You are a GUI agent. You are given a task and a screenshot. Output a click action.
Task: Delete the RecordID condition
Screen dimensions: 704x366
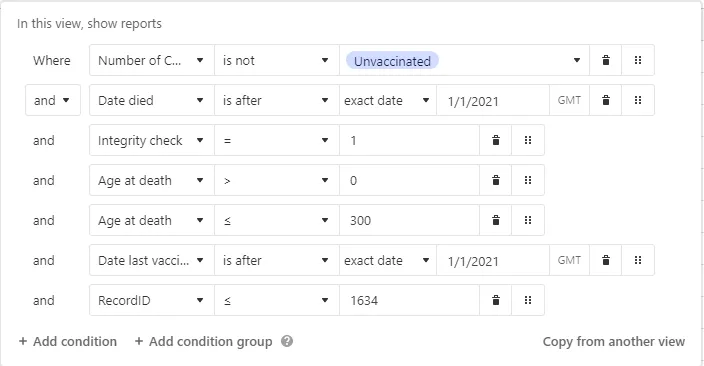496,300
